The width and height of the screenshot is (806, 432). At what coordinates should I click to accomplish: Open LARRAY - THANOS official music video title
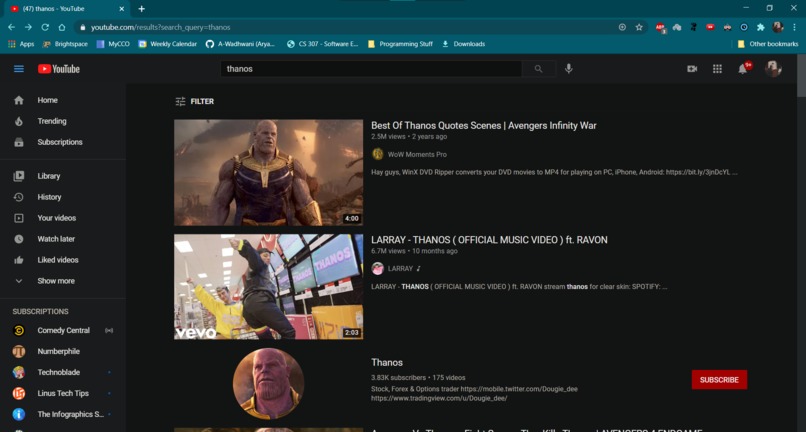(x=489, y=240)
